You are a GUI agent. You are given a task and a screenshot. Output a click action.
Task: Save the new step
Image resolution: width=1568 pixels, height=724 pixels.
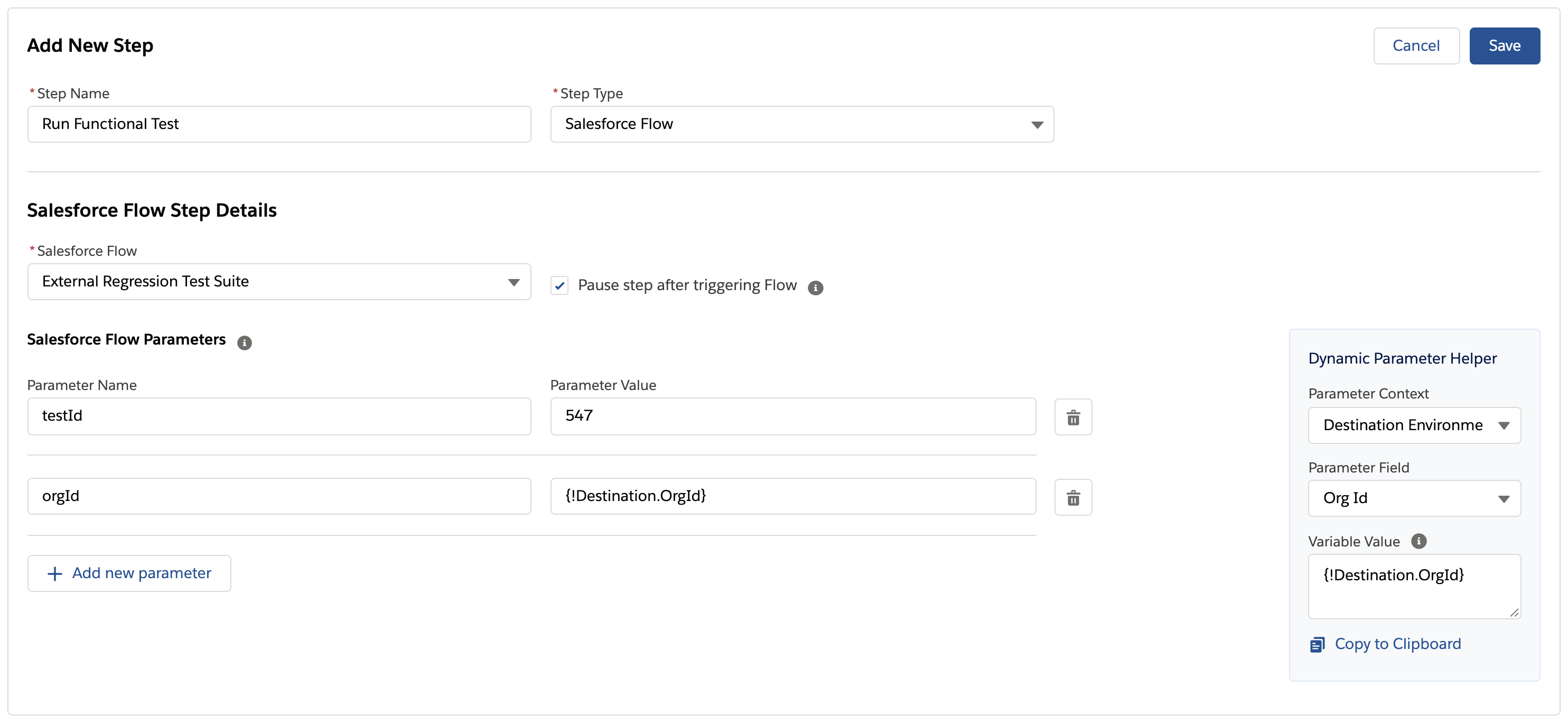[x=1505, y=45]
